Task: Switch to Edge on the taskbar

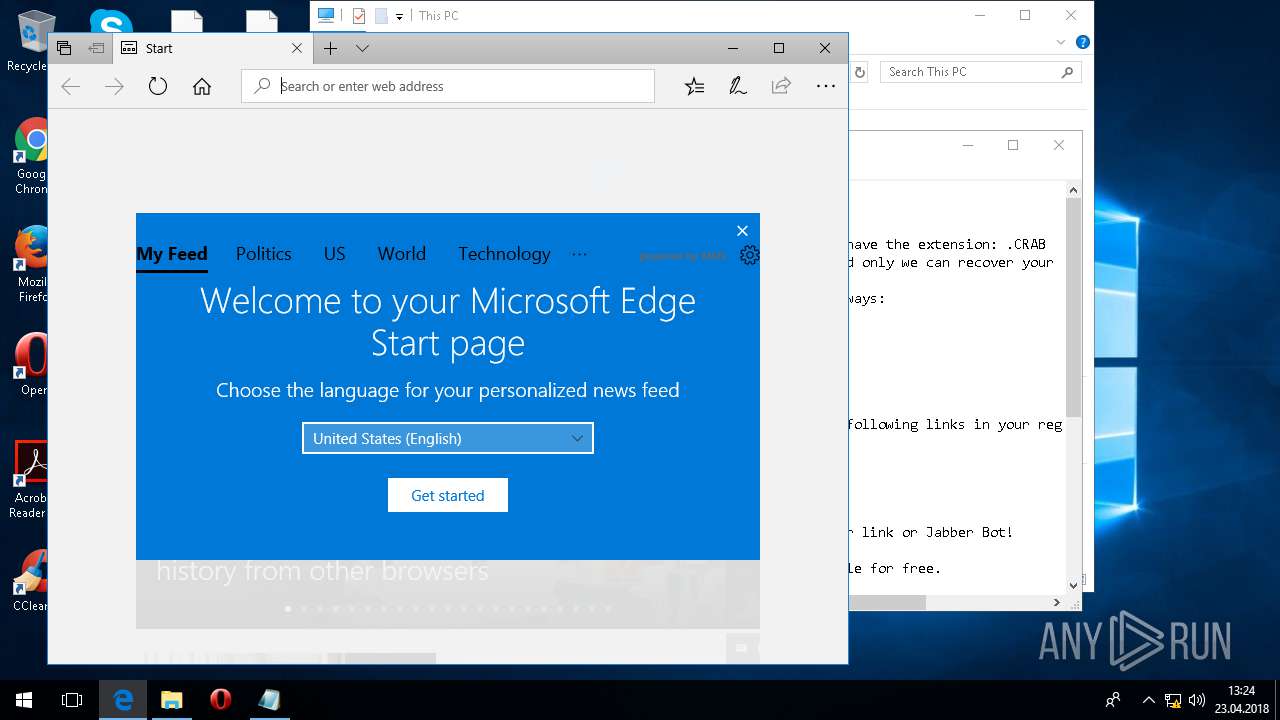Action: tap(123, 700)
